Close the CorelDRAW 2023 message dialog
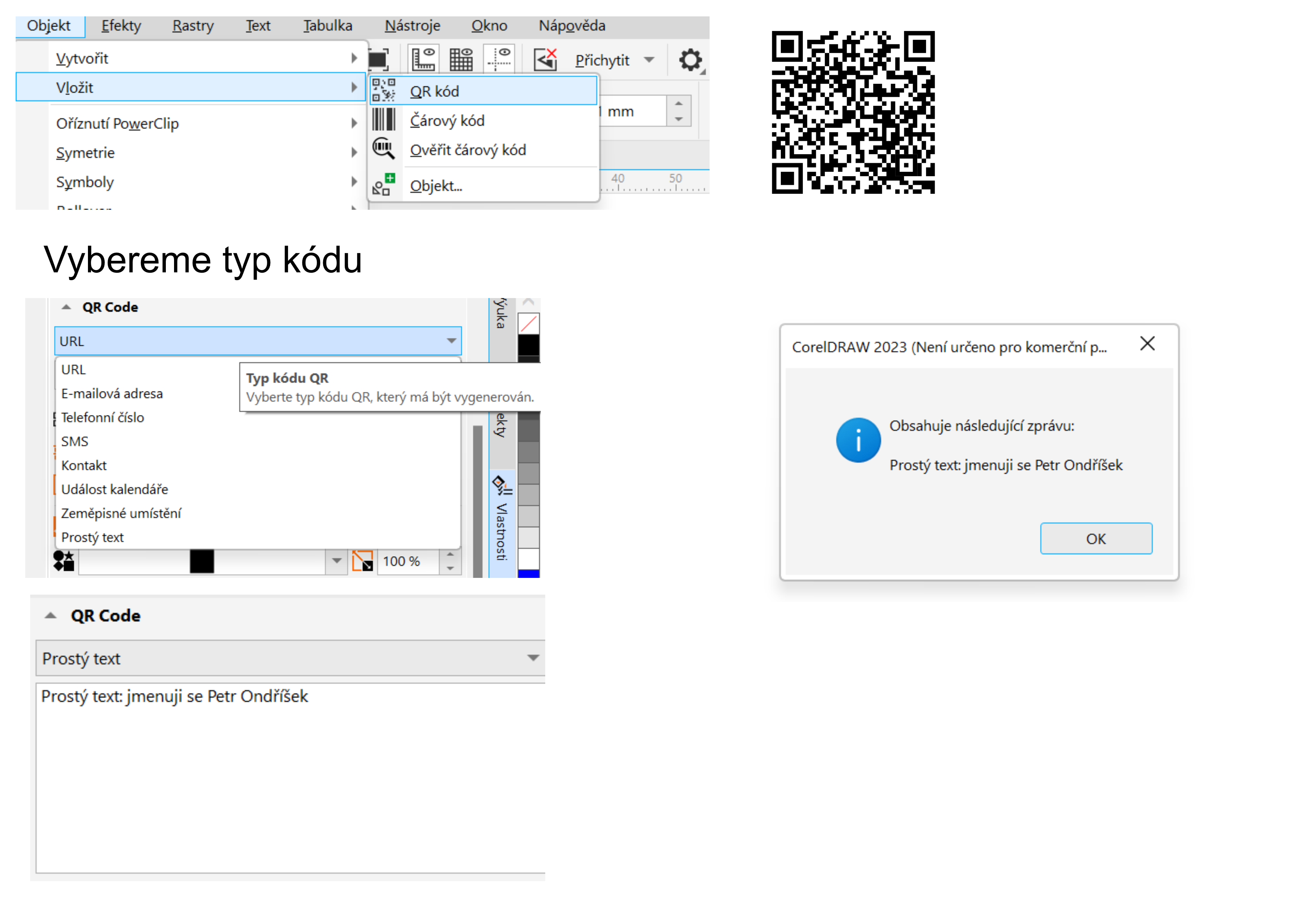The height and width of the screenshot is (924, 1307). tap(1147, 344)
